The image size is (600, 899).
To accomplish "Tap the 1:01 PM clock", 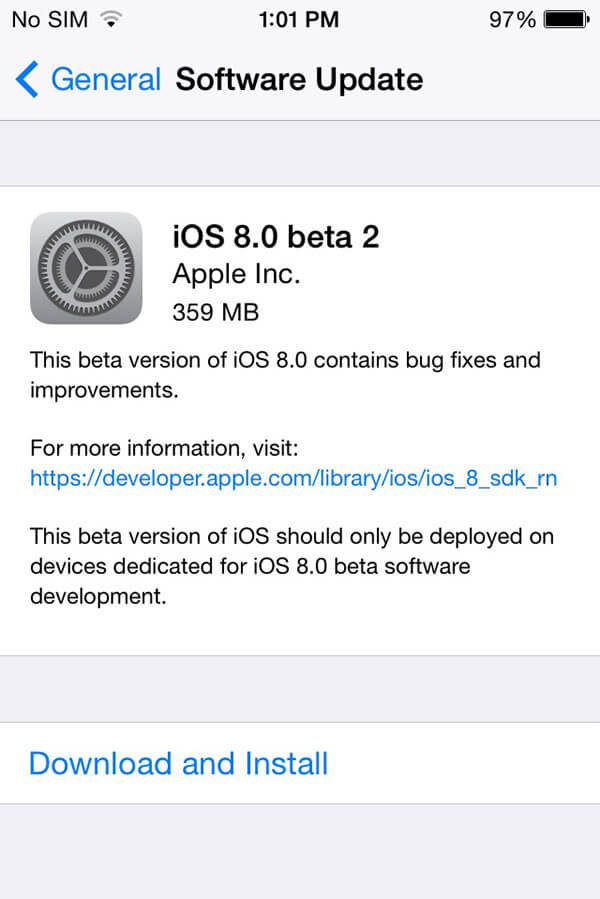I will (x=298, y=19).
